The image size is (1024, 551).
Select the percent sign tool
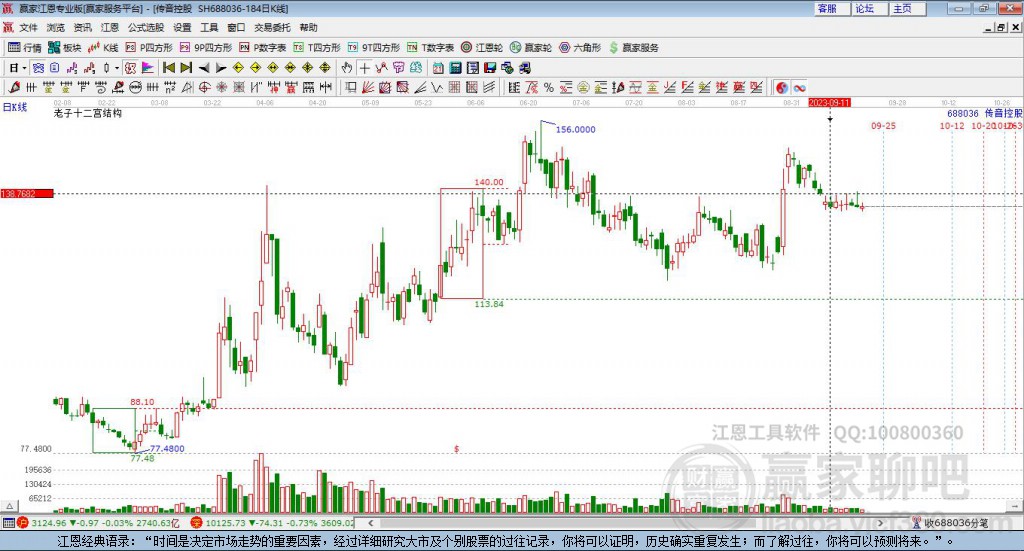pyautogui.click(x=549, y=87)
